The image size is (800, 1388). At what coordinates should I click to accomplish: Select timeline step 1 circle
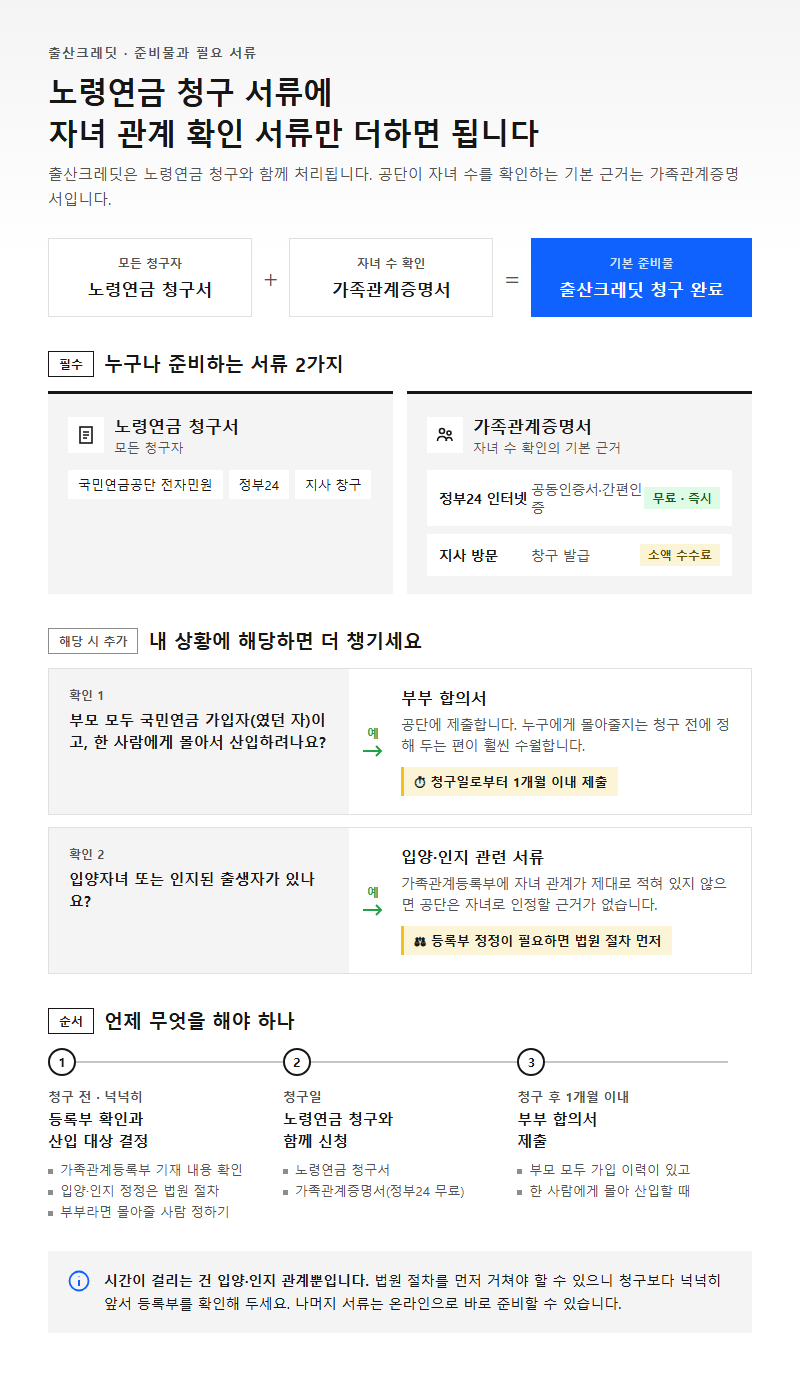click(x=62, y=1062)
